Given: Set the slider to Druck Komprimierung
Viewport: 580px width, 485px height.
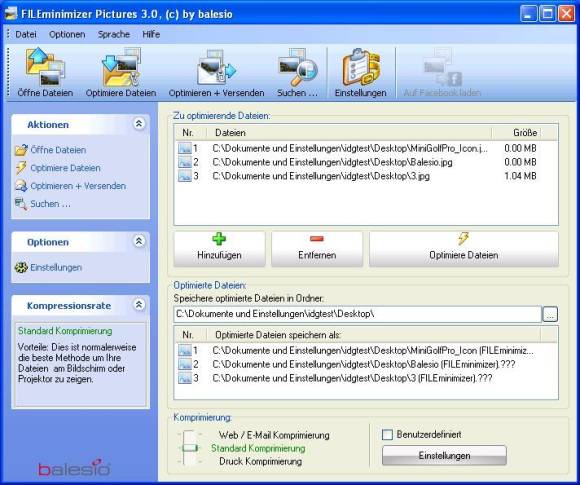Looking at the screenshot, I should pyautogui.click(x=189, y=461).
